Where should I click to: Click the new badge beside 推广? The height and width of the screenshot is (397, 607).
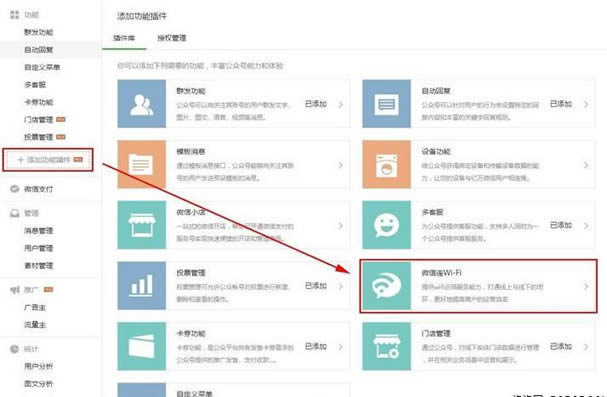pos(48,289)
